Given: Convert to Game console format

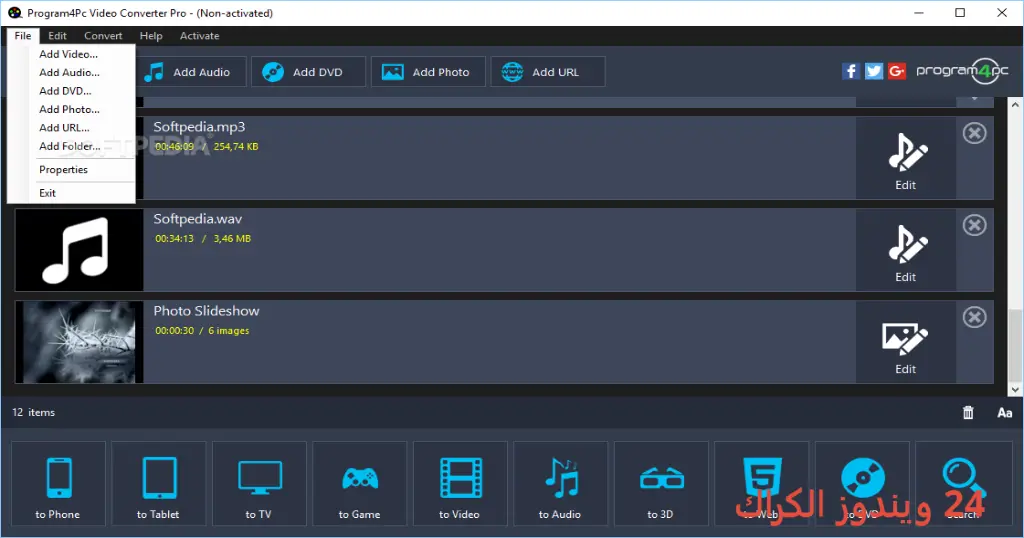Looking at the screenshot, I should click(x=360, y=483).
